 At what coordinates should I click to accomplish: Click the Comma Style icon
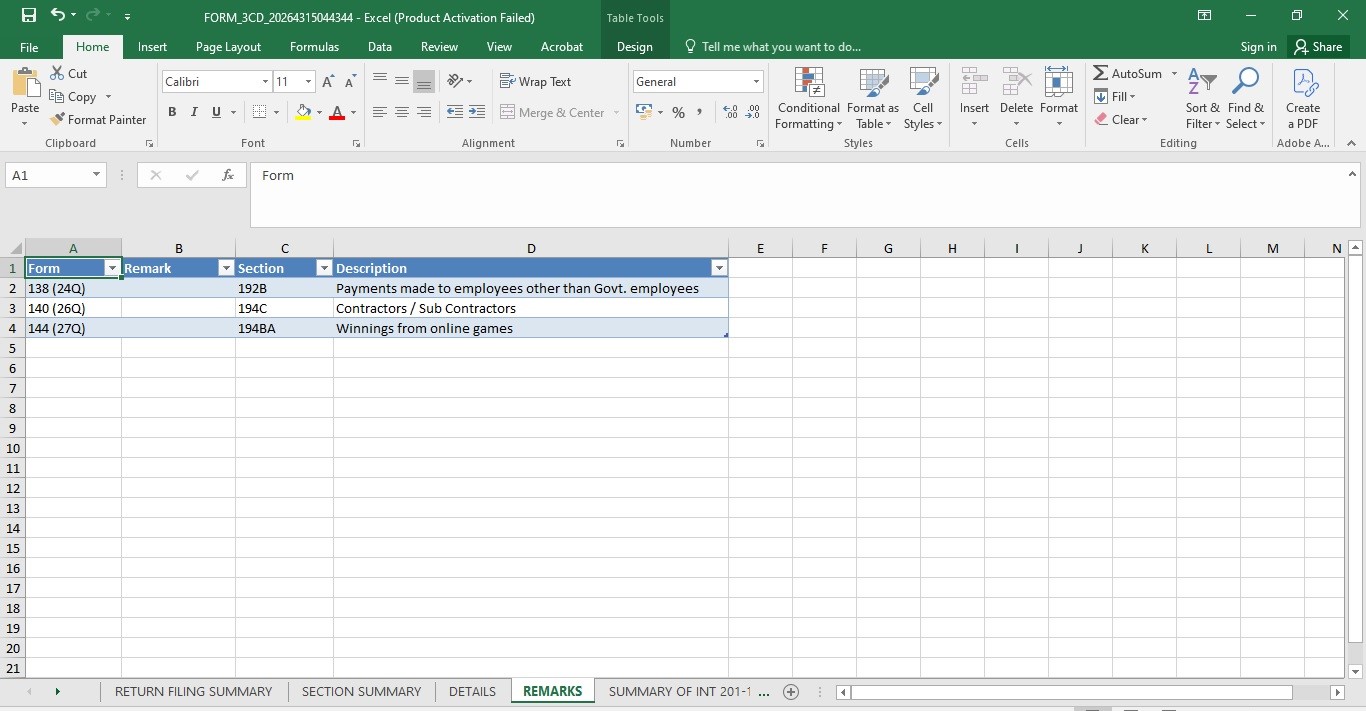pyautogui.click(x=699, y=112)
